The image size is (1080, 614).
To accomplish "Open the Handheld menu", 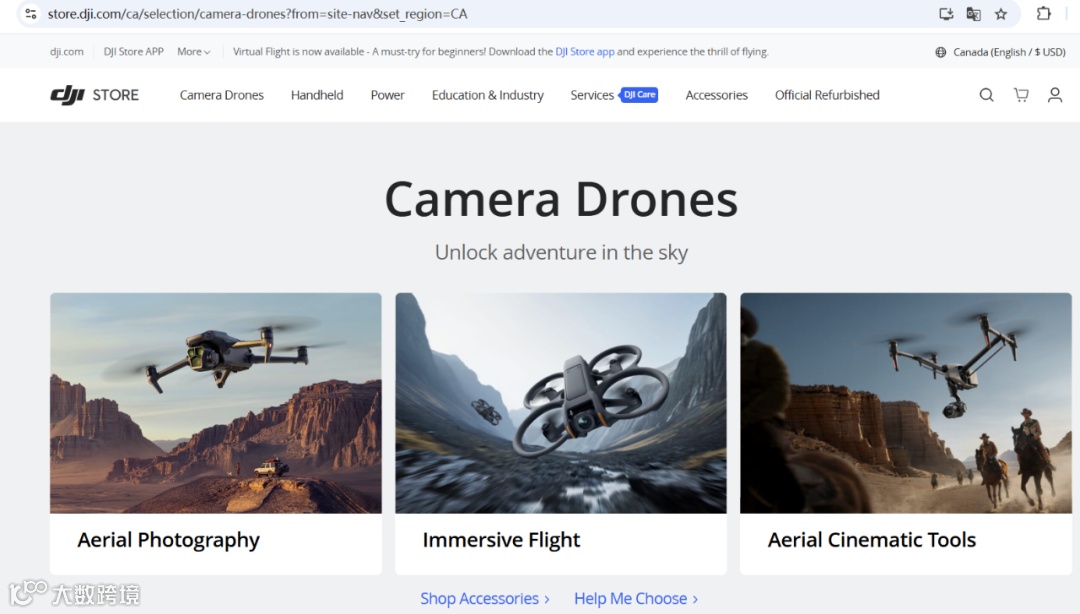I will point(317,95).
